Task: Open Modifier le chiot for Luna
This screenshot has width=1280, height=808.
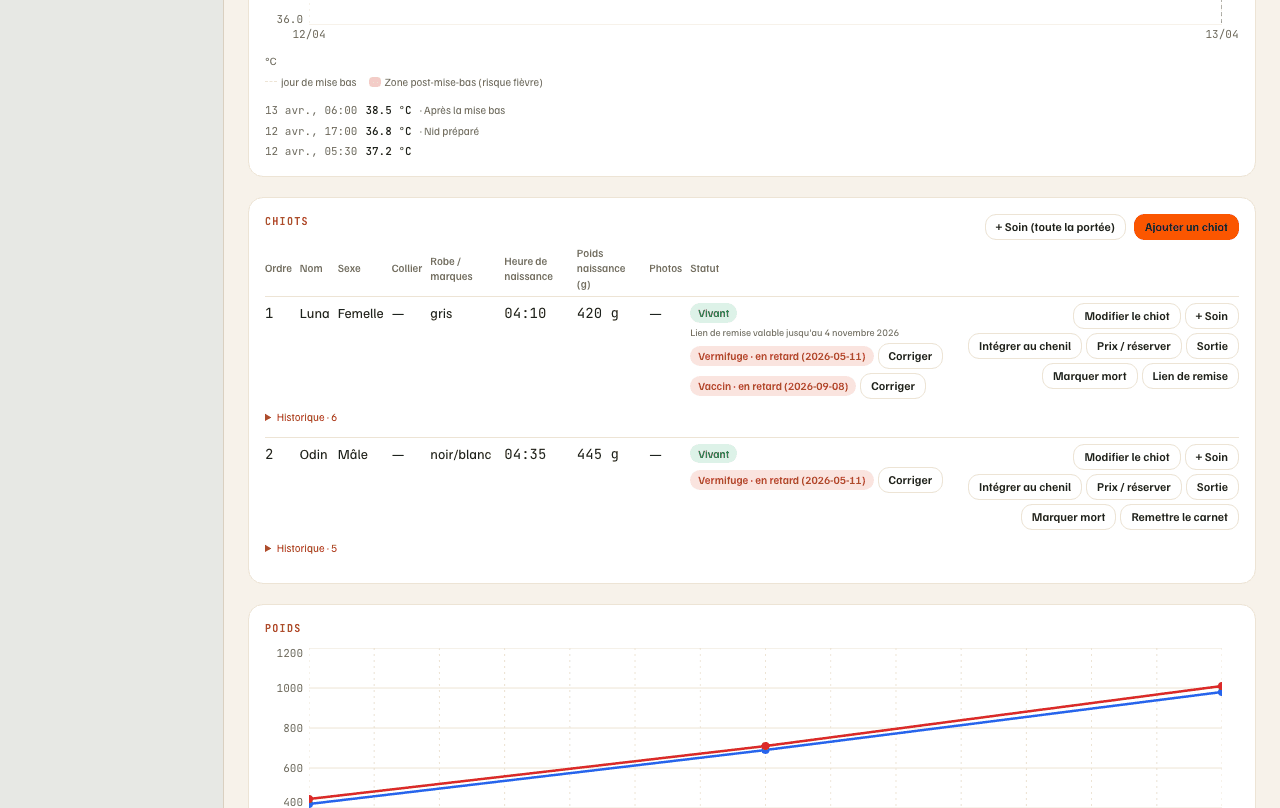Action: tap(1127, 316)
